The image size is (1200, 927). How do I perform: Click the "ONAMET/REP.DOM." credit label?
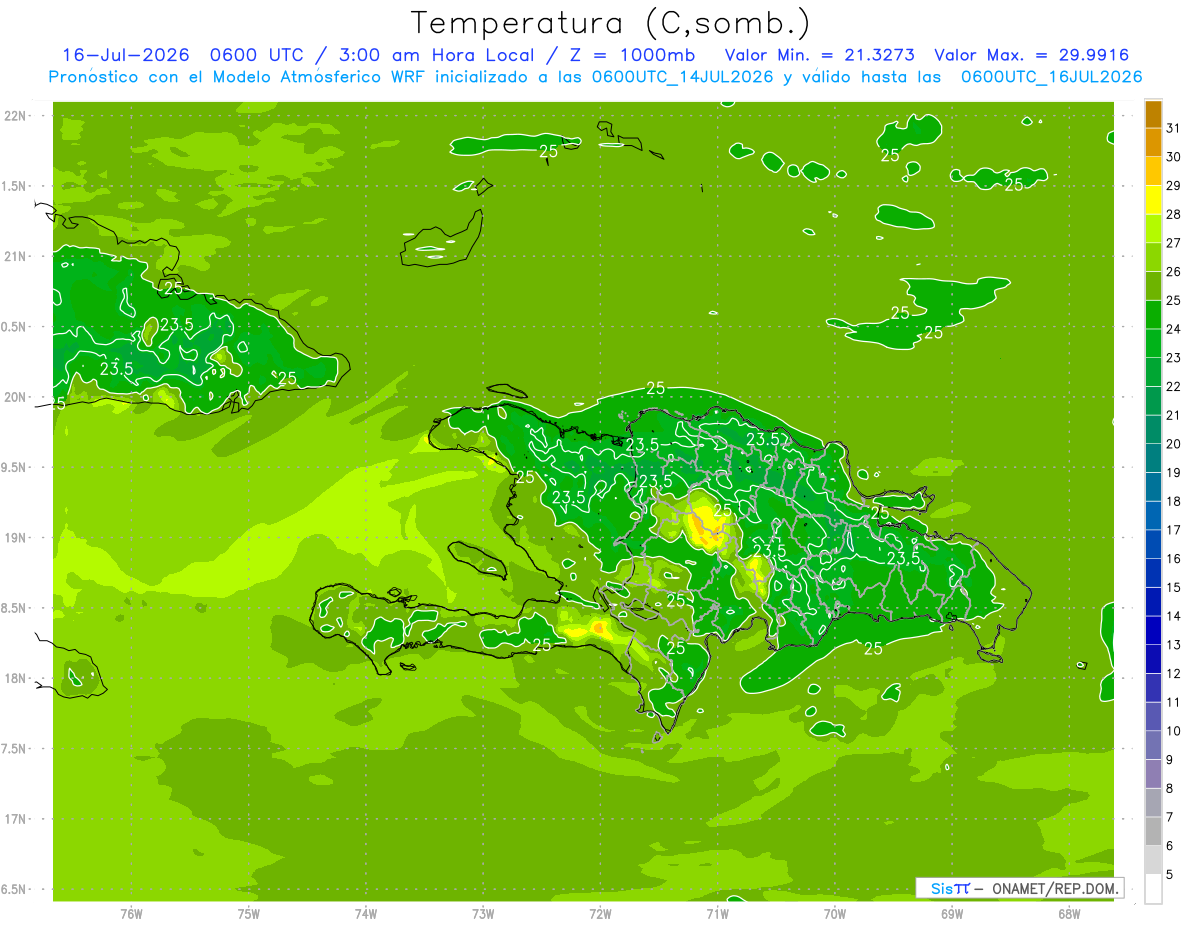1056,888
